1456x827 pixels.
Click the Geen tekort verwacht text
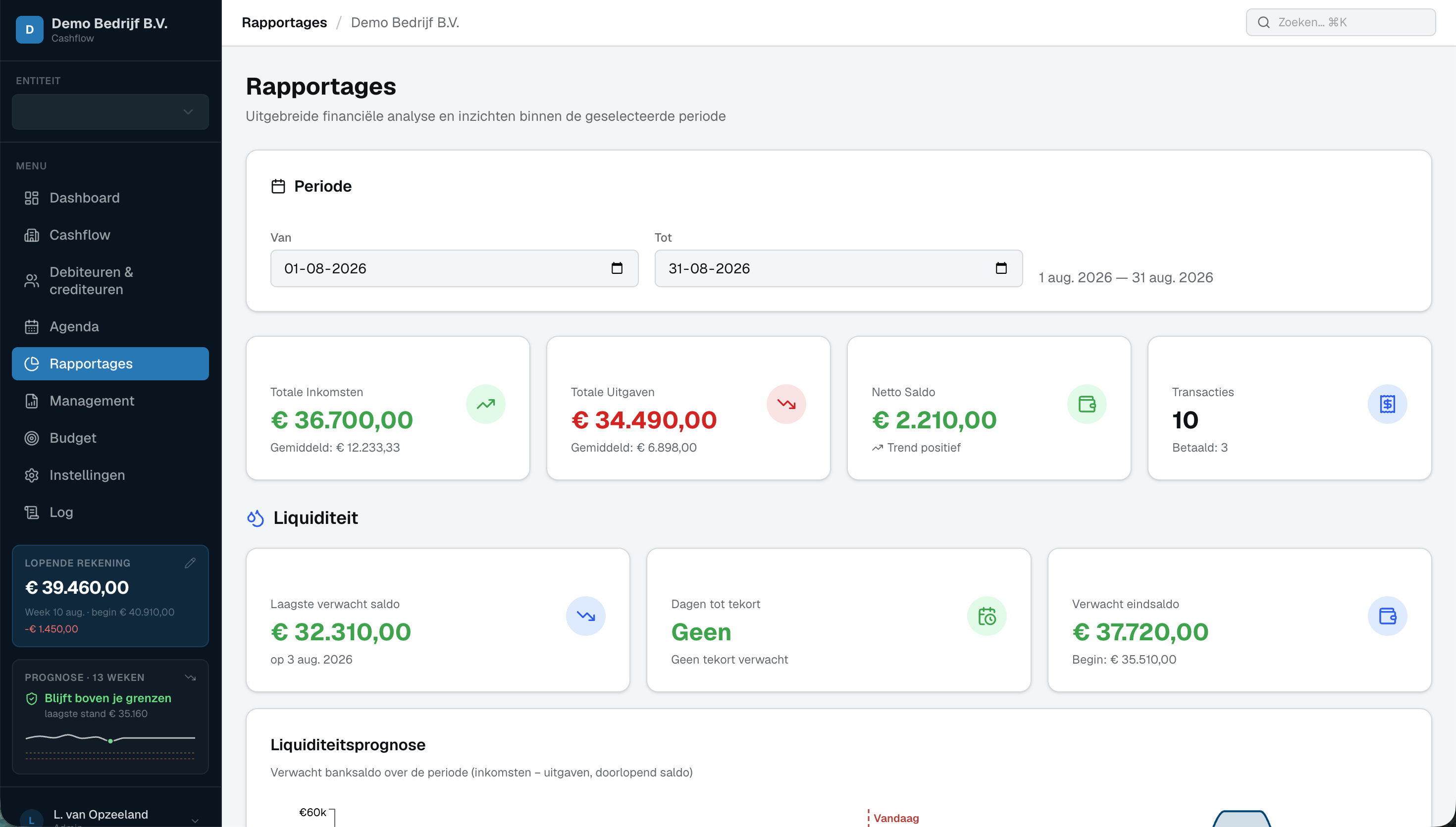point(729,660)
